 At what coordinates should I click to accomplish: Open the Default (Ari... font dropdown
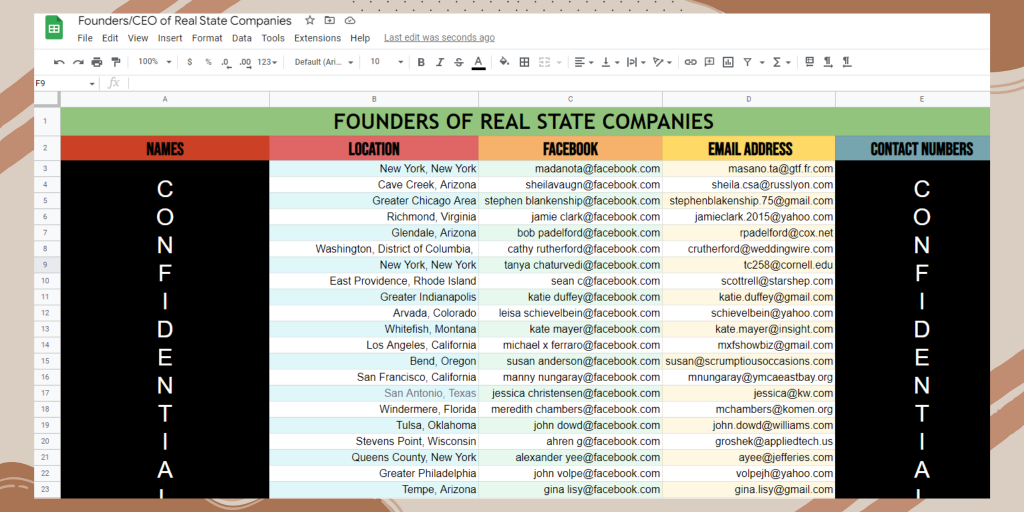323,62
